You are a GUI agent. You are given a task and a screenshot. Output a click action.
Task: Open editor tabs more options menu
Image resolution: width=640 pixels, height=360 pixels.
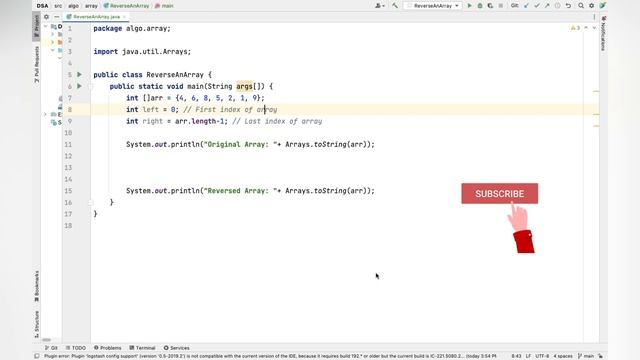(x=594, y=17)
